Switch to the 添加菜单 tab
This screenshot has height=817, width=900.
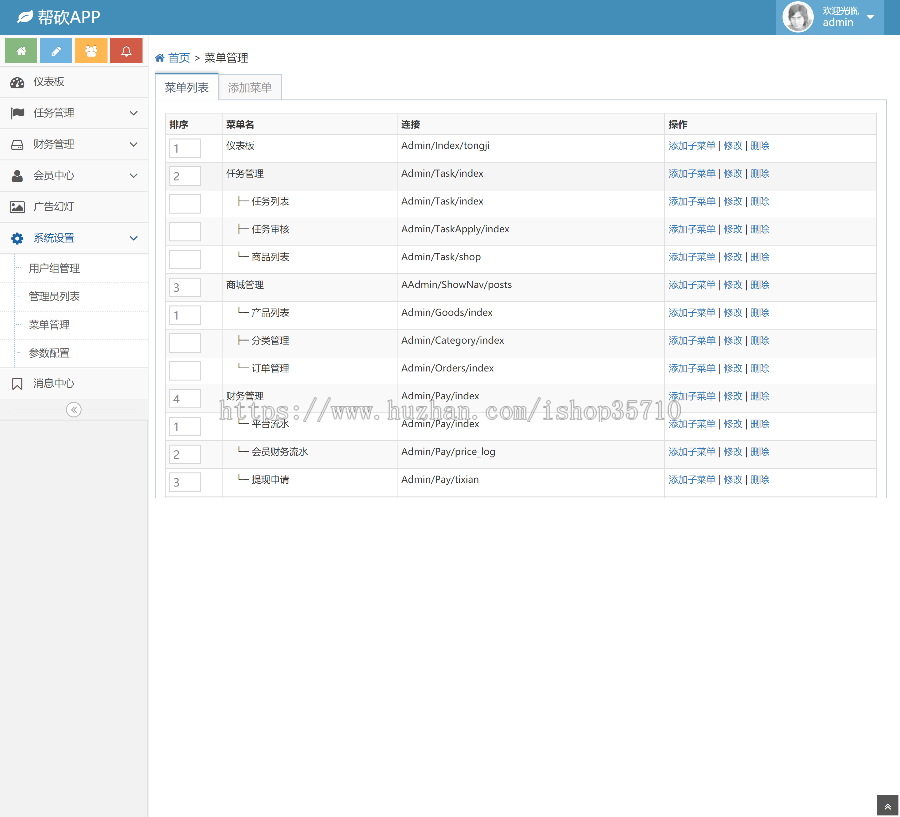(x=250, y=88)
